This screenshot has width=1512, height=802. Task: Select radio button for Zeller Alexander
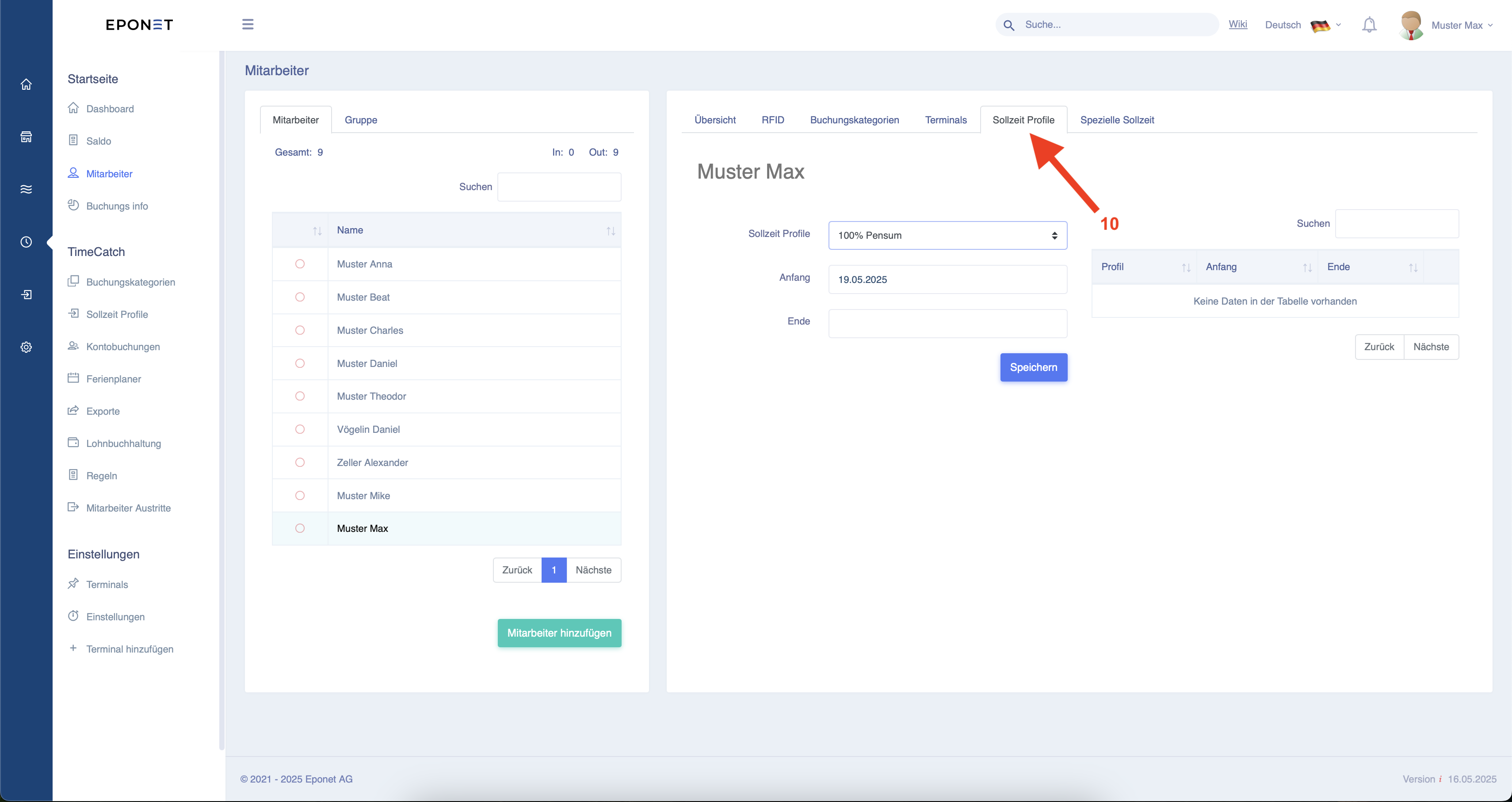[x=300, y=462]
